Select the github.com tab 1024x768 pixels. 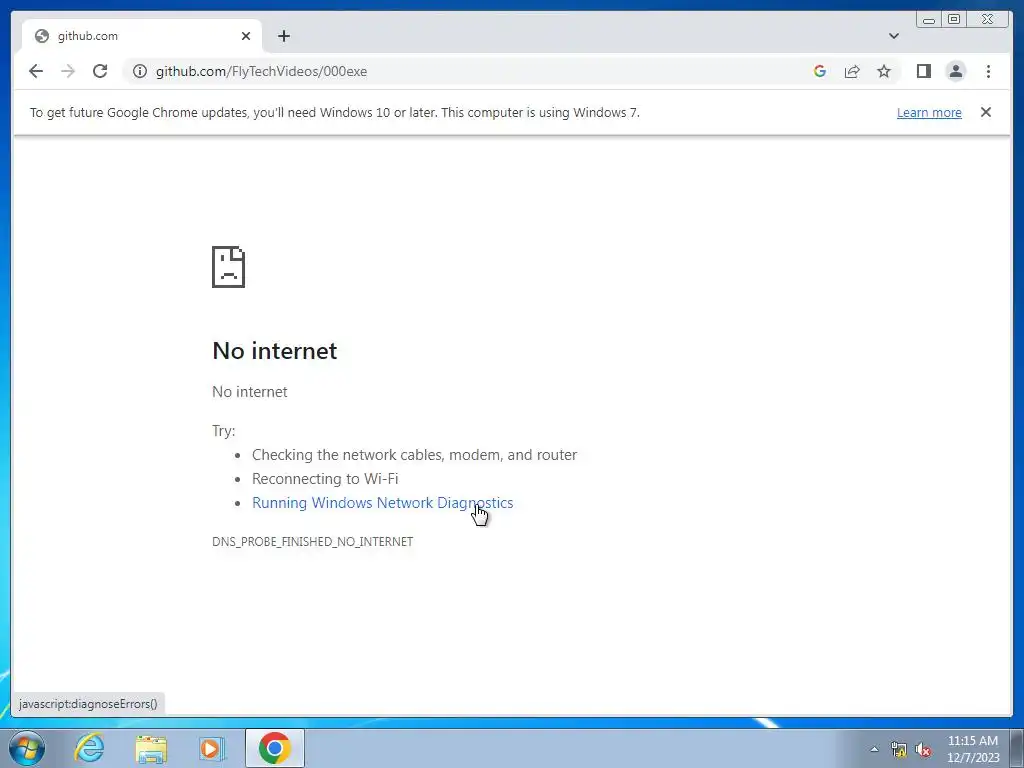click(x=142, y=36)
